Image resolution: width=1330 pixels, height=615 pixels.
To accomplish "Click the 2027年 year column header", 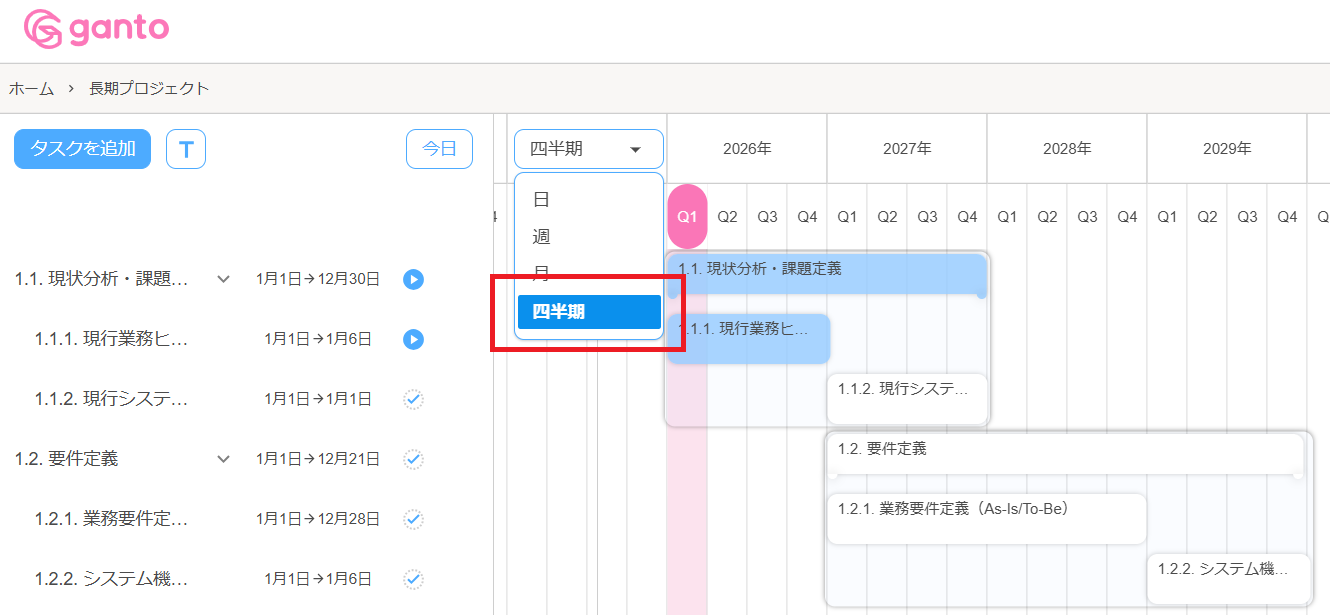I will 906,148.
